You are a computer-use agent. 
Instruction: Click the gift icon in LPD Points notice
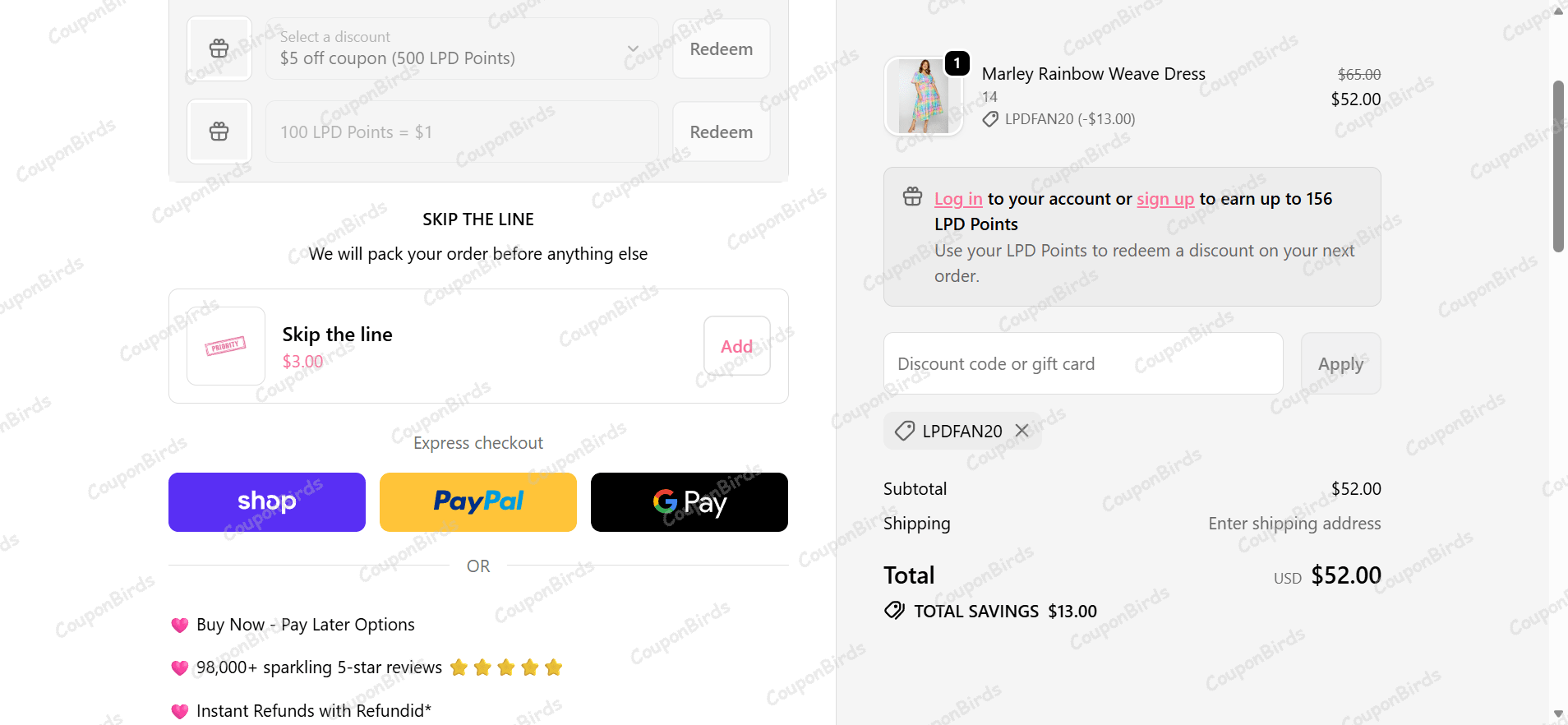(x=913, y=196)
